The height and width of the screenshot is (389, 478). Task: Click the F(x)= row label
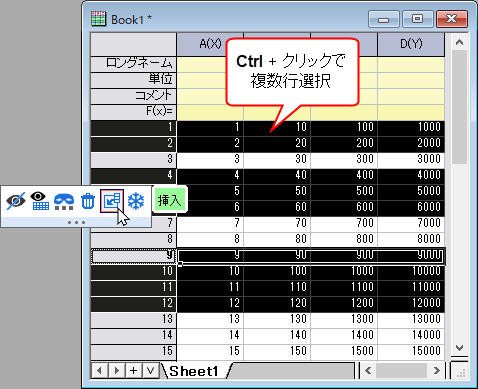[133, 112]
